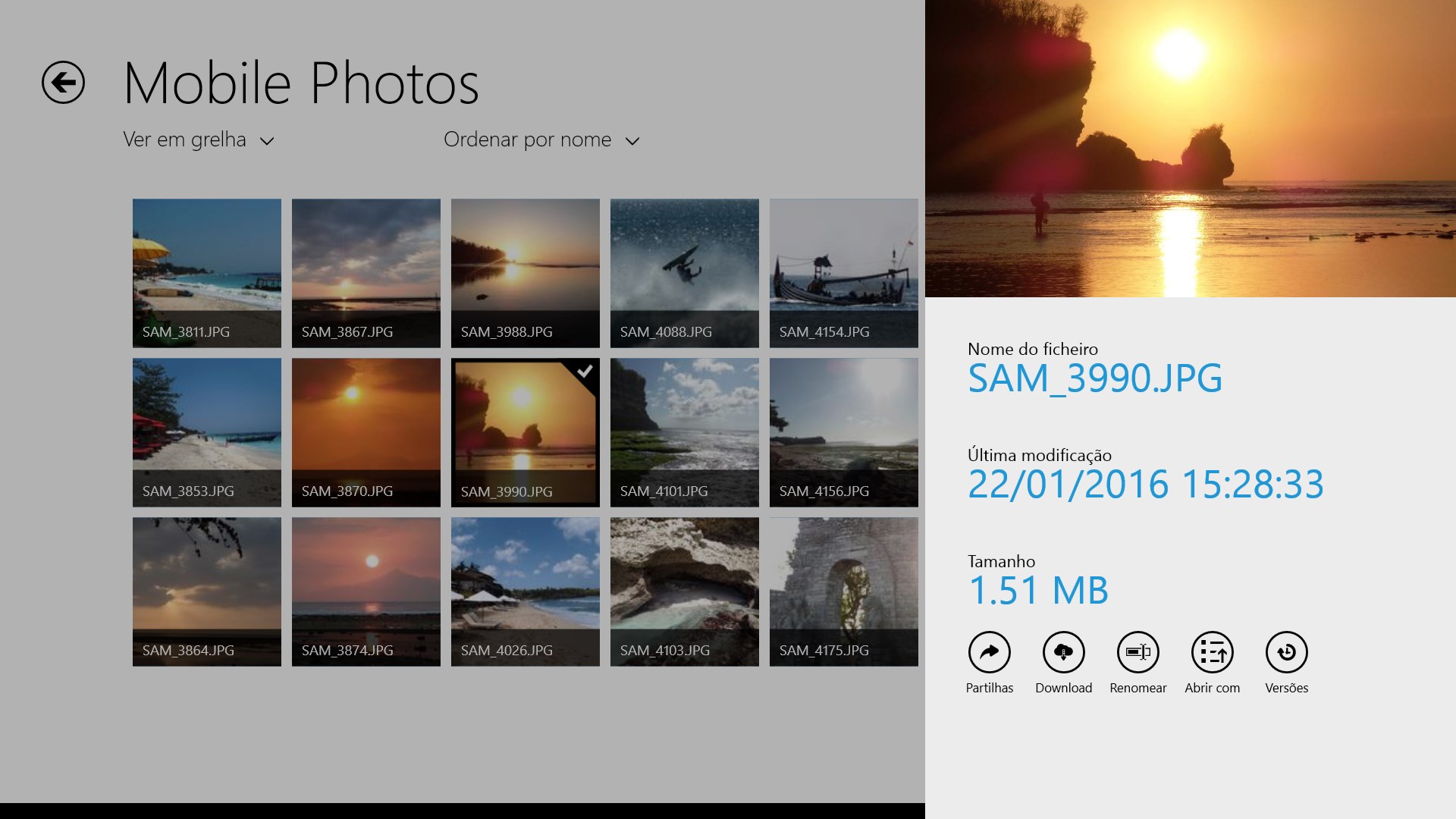Click the large sunset preview image
The width and height of the screenshot is (1456, 819).
point(1191,148)
